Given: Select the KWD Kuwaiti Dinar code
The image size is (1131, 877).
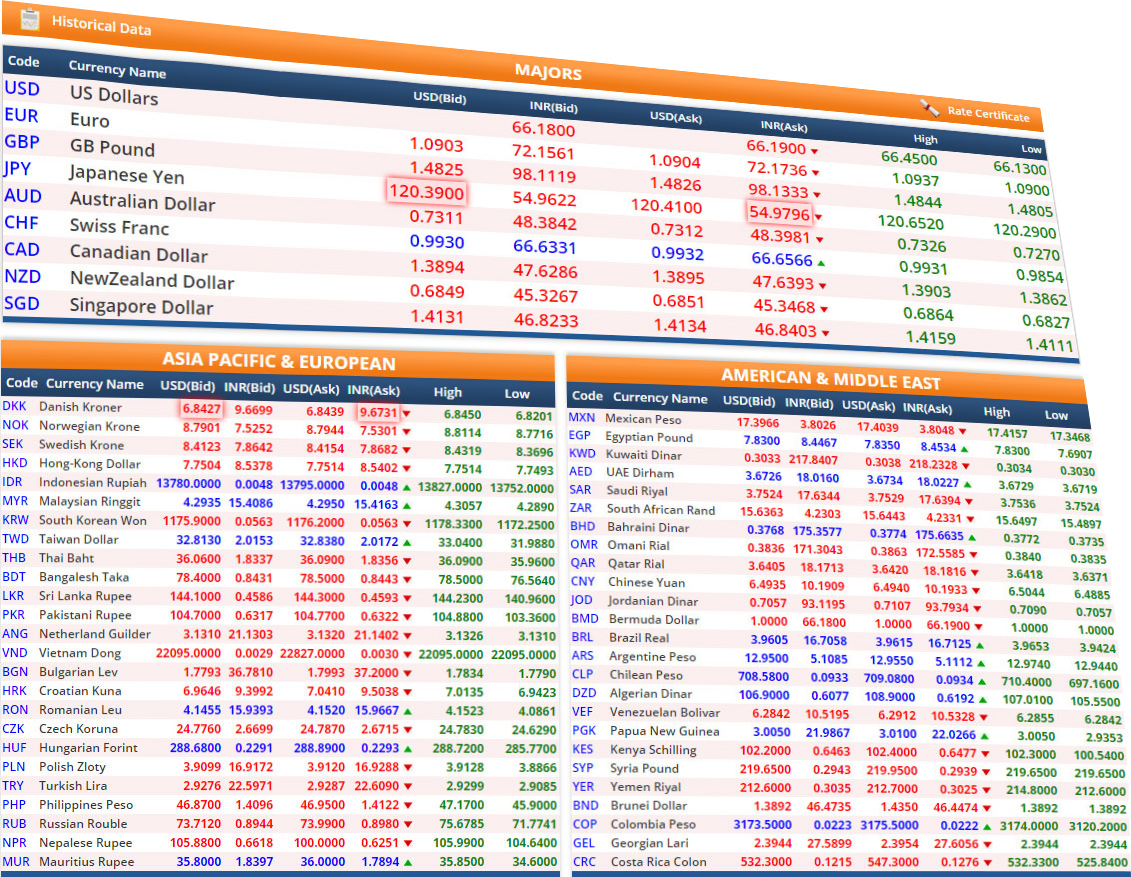Looking at the screenshot, I should coord(583,453).
